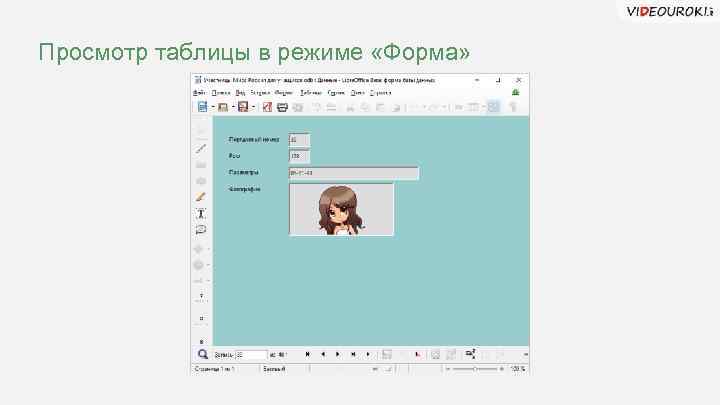Click the Export as PDF icon
Image resolution: width=720 pixels, height=405 pixels.
click(x=267, y=107)
